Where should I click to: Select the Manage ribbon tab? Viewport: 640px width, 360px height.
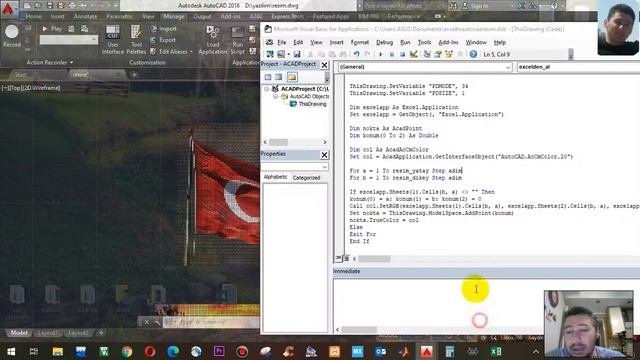click(173, 16)
